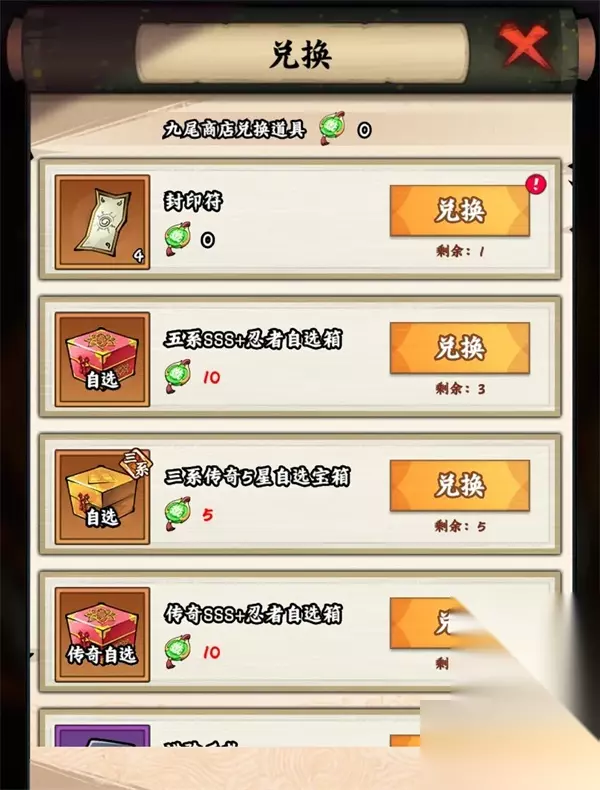Click the 兑换 button for 传奇SSS+忍者自选箱
Viewport: 600px width, 790px height.
coord(428,623)
